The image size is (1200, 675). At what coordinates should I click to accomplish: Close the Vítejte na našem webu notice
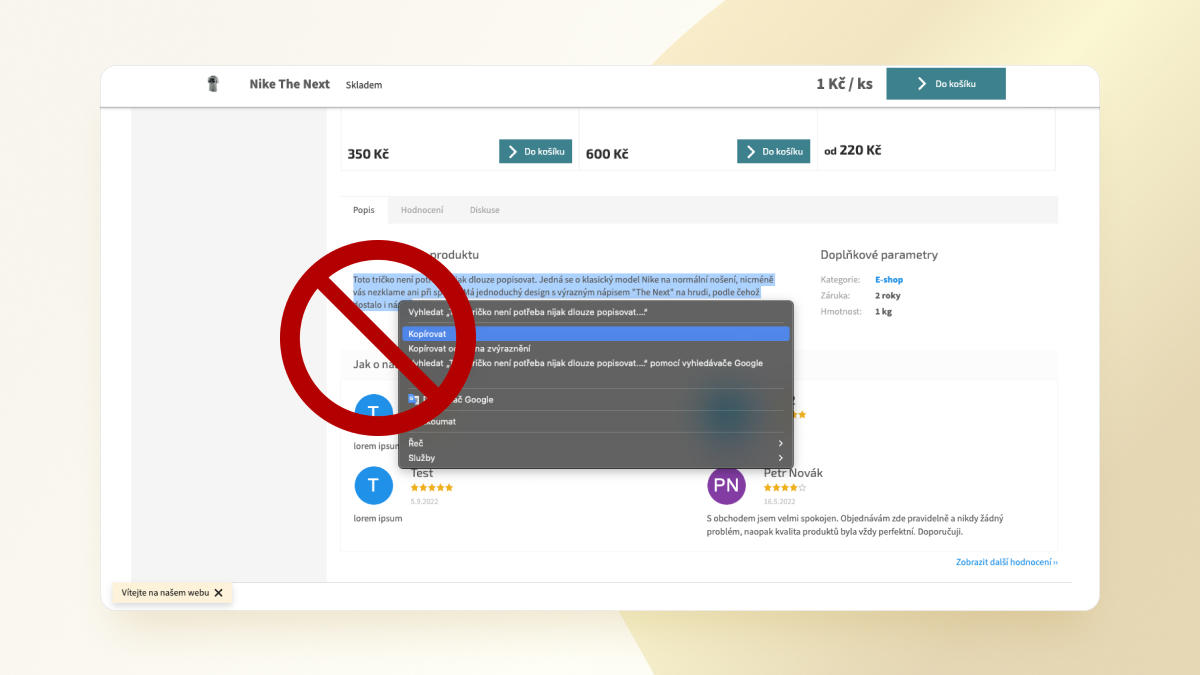point(218,593)
